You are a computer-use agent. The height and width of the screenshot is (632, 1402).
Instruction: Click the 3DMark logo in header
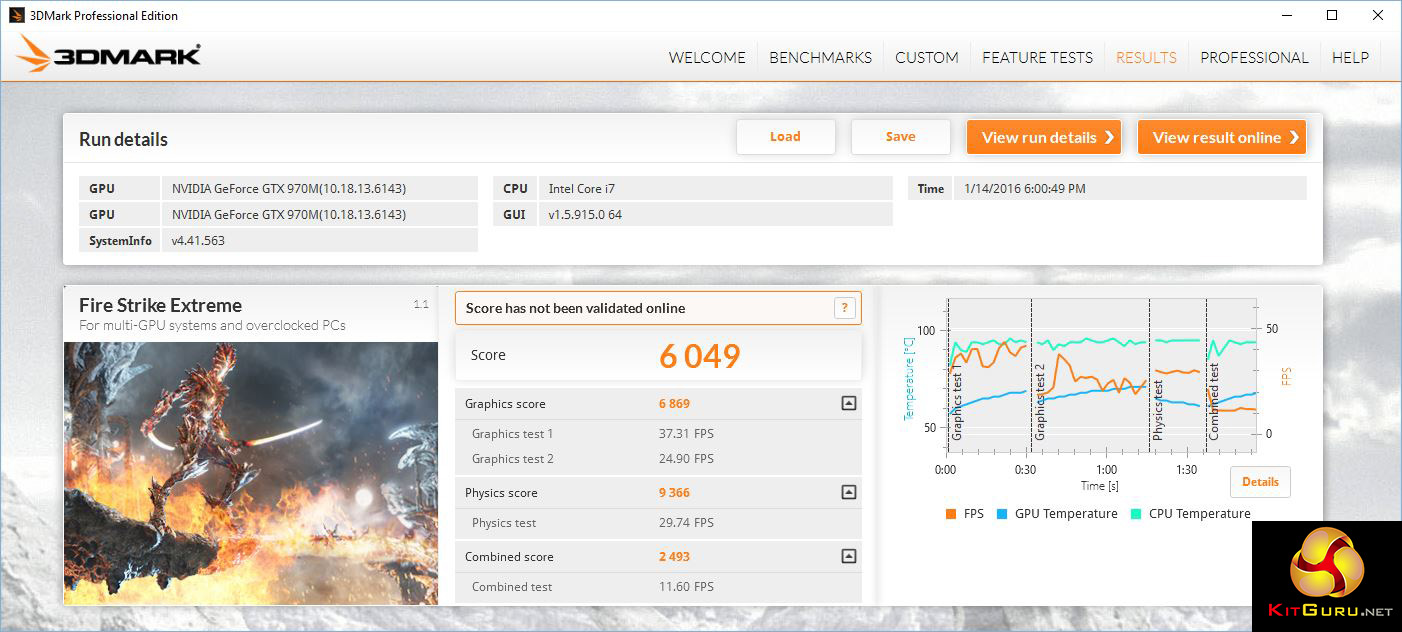[x=108, y=54]
